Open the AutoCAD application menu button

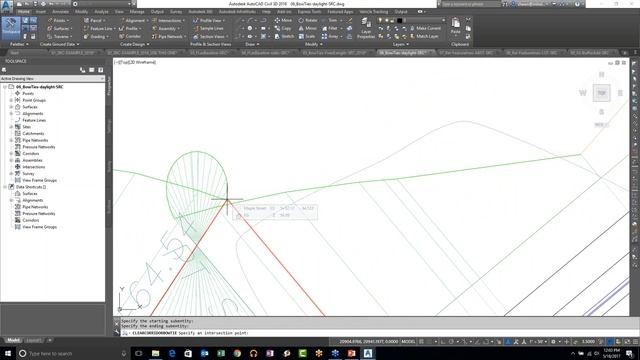(x=7, y=6)
